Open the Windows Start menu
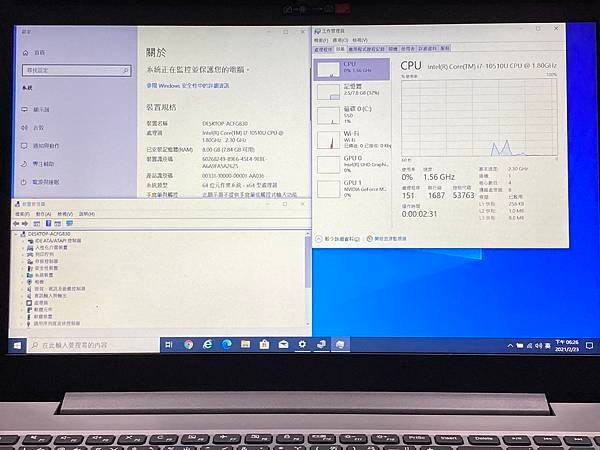 click(17, 346)
